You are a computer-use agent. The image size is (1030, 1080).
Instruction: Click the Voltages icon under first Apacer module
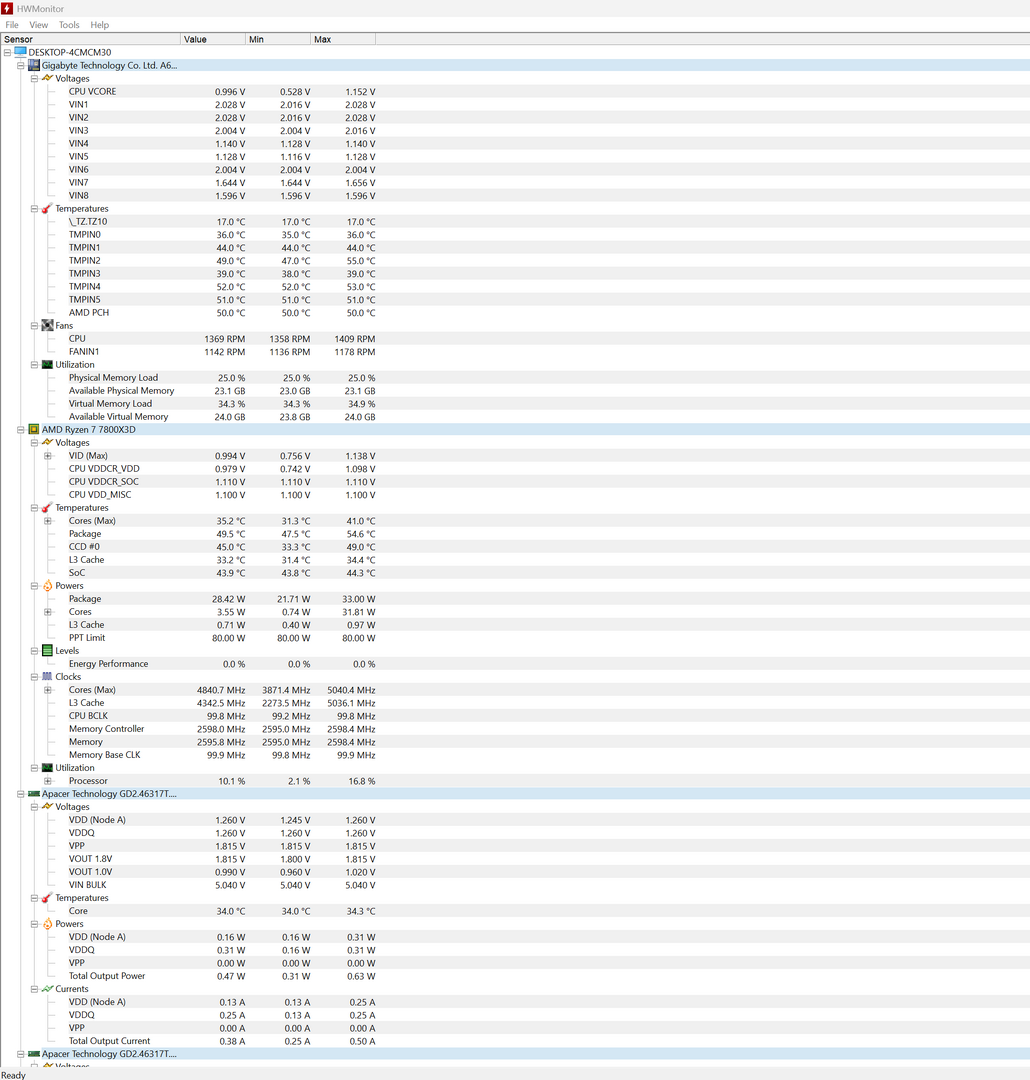tap(48, 807)
